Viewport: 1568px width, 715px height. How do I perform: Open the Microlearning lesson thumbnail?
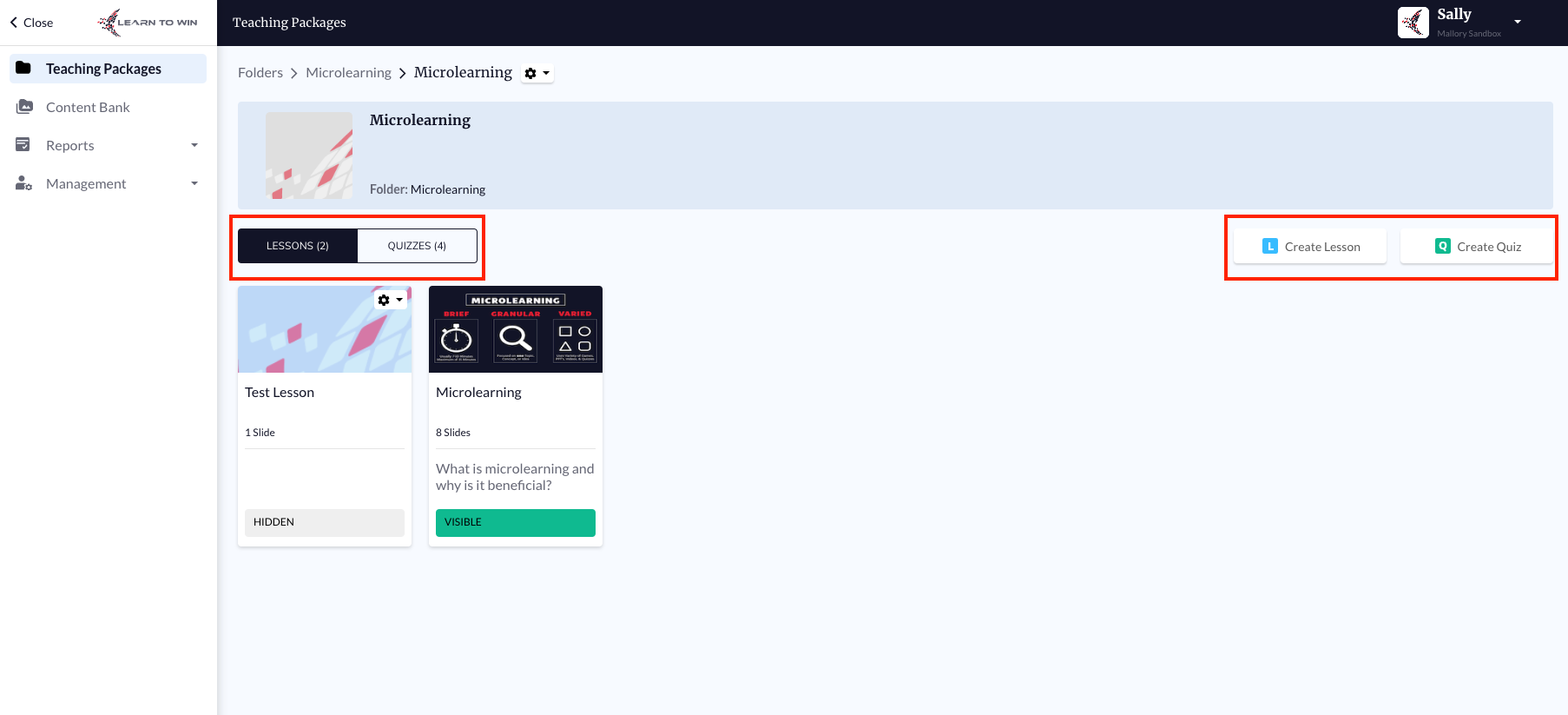(515, 329)
